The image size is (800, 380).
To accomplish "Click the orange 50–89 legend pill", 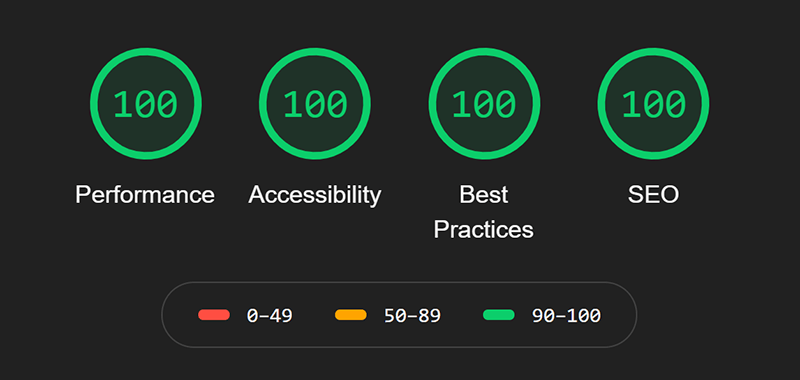I will click(351, 315).
